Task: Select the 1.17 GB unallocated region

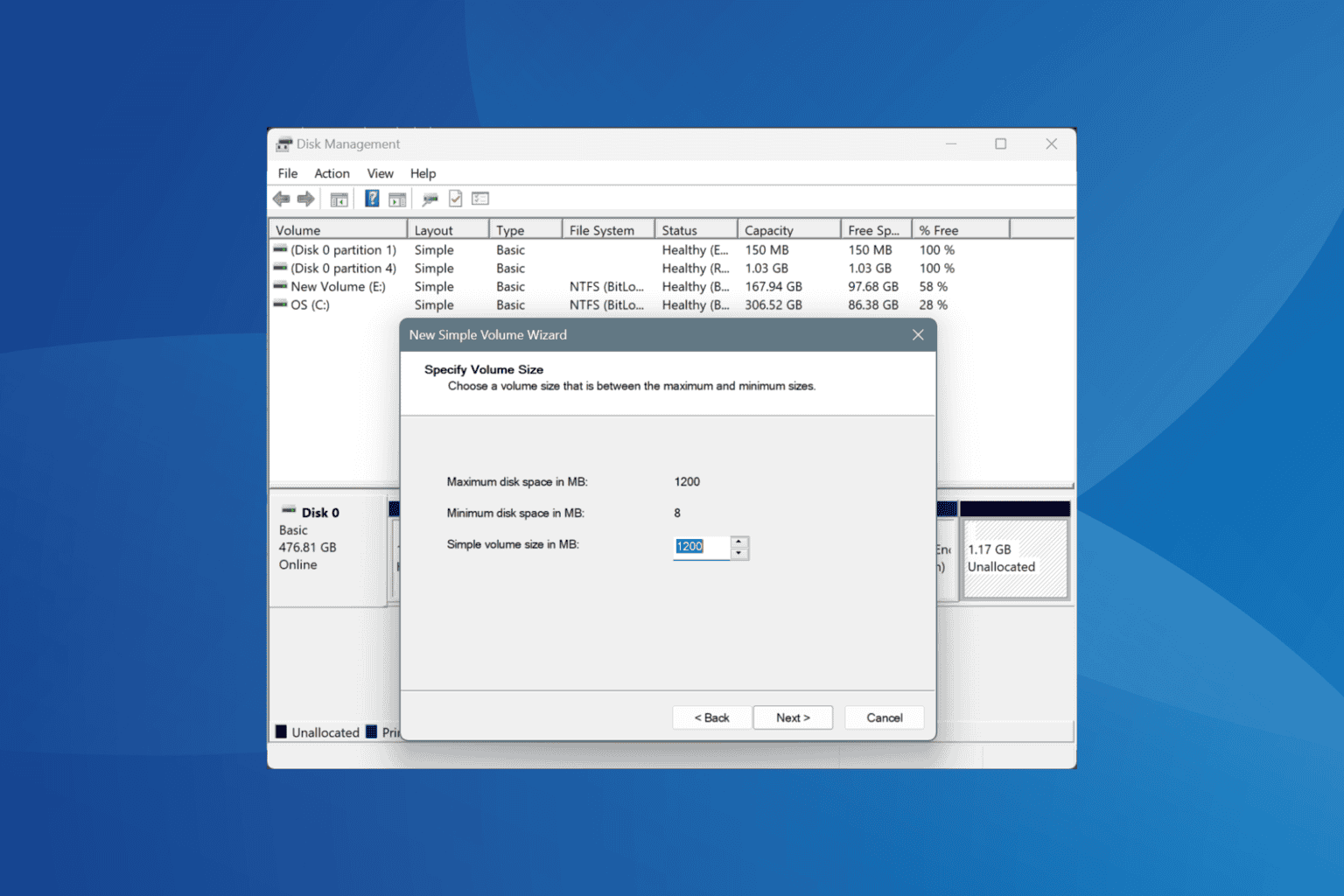Action: (1013, 557)
